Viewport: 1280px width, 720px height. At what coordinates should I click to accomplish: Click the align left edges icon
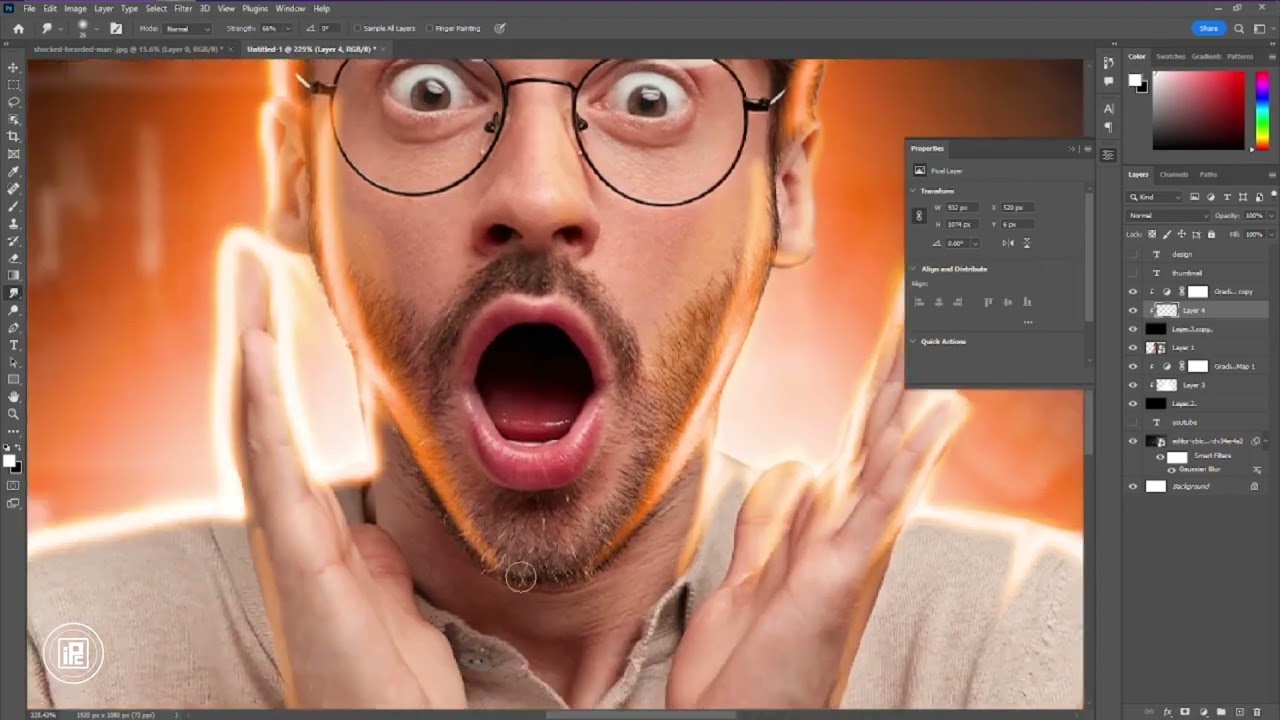coord(919,302)
